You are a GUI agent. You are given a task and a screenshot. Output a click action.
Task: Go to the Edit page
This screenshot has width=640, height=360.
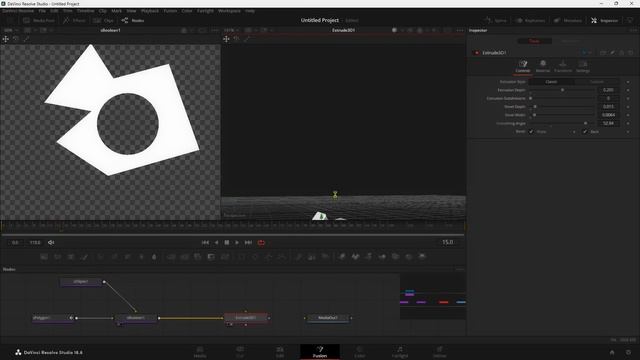[x=280, y=352]
